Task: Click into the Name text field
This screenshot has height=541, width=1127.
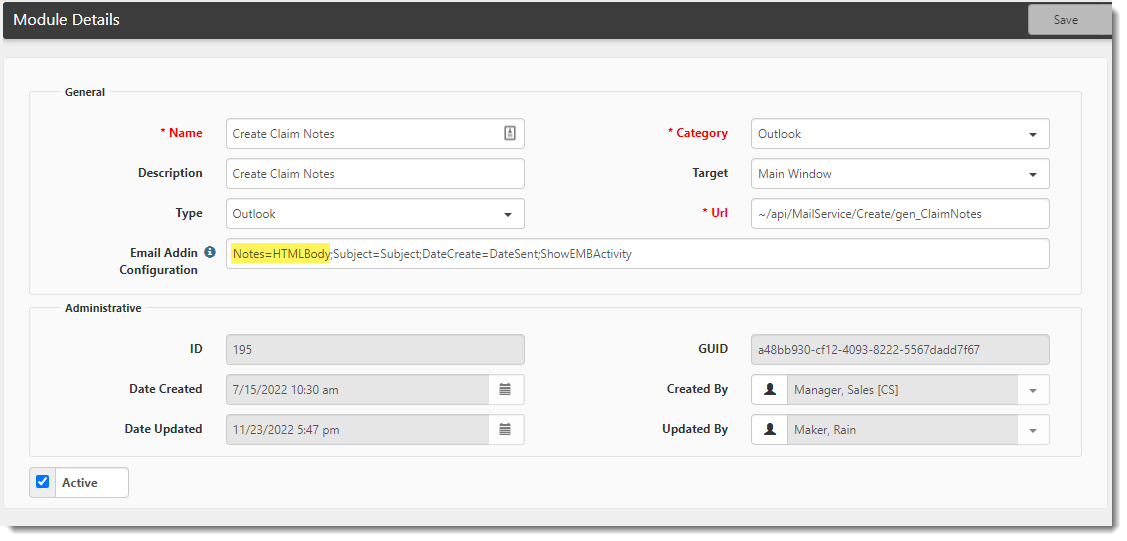Action: [360, 133]
